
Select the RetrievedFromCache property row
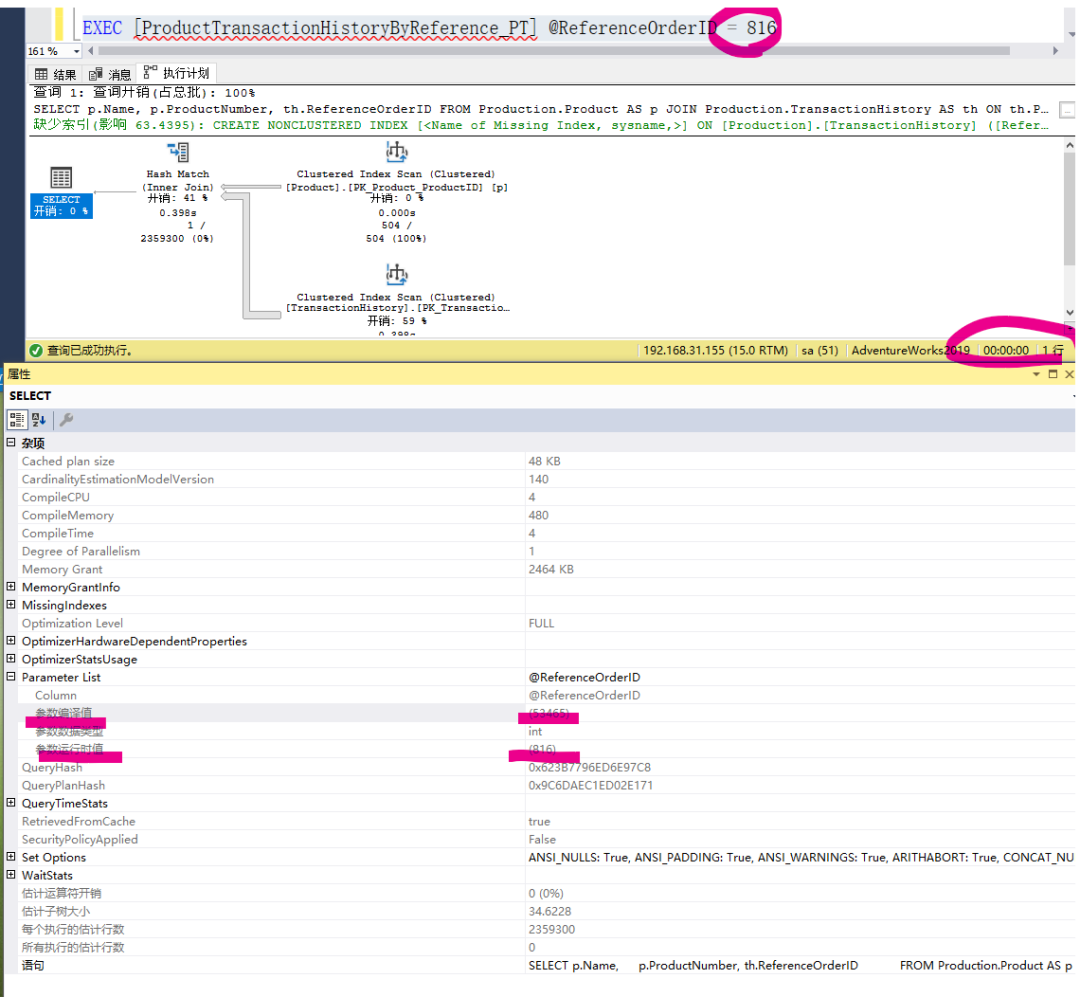coord(540,821)
